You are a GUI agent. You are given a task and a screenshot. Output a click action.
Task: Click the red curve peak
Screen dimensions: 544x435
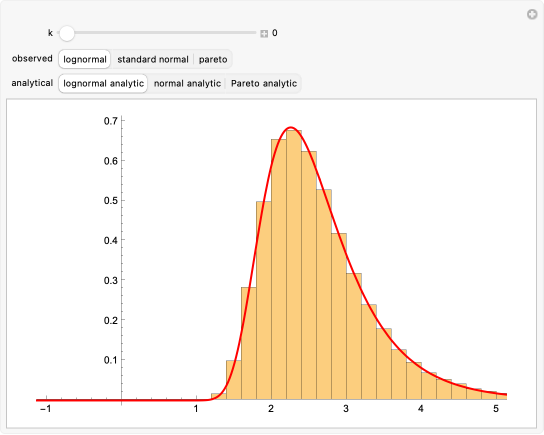(291, 127)
